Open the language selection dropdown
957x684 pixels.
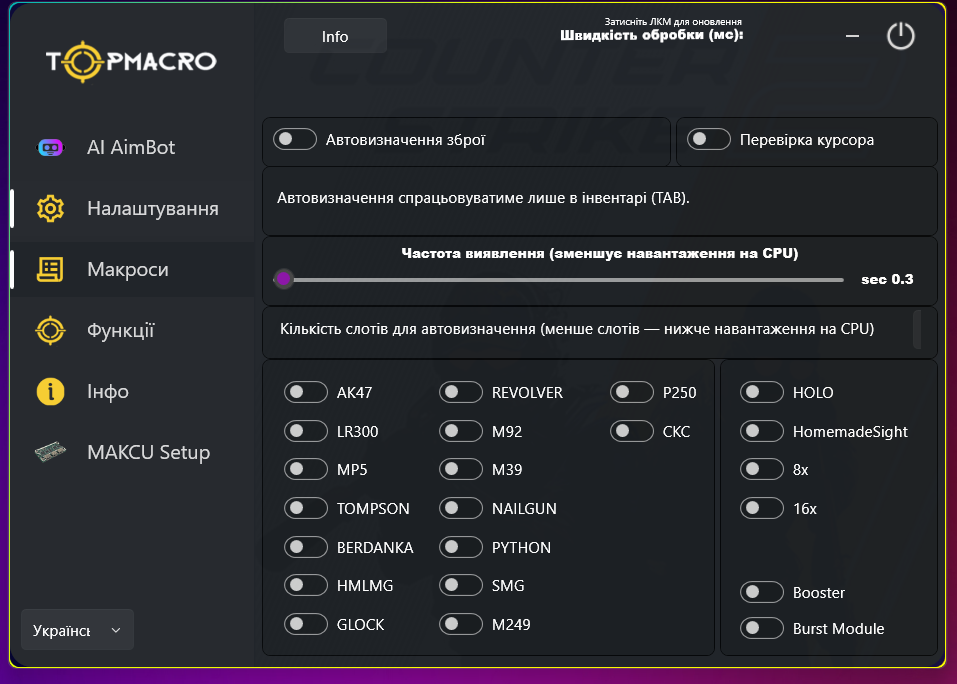(x=77, y=630)
